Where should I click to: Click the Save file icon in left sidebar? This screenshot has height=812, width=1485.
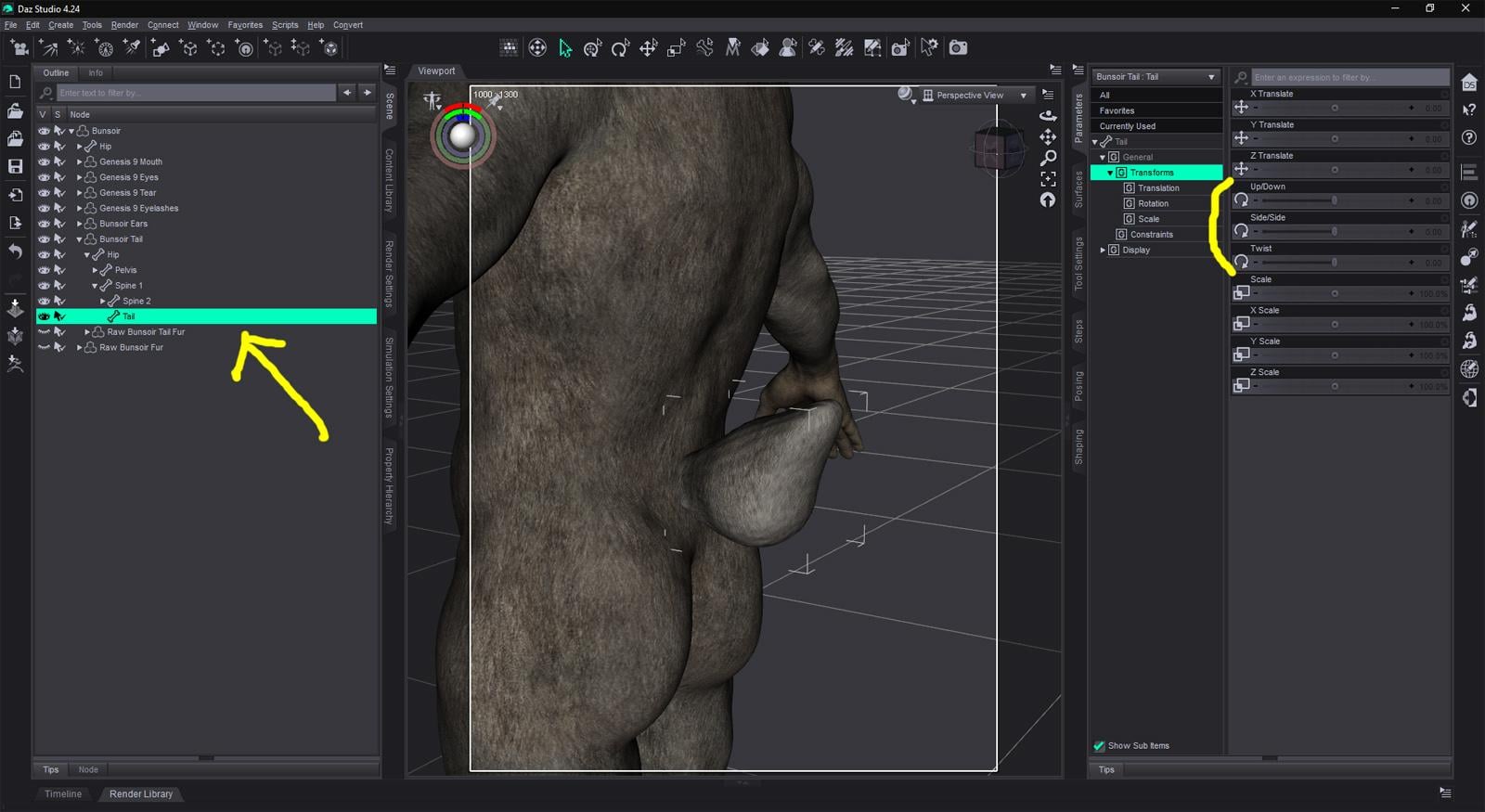tap(15, 166)
